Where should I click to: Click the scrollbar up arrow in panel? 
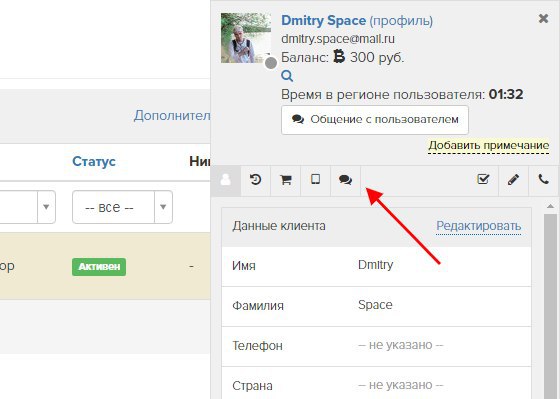(550, 206)
